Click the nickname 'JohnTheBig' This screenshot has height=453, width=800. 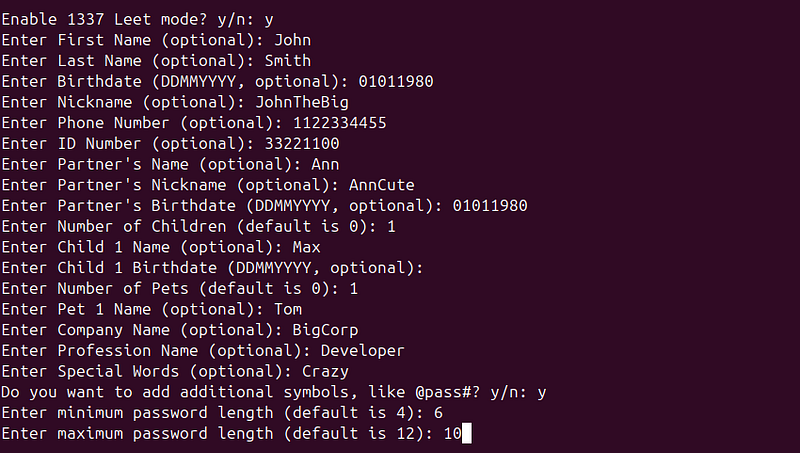302,103
